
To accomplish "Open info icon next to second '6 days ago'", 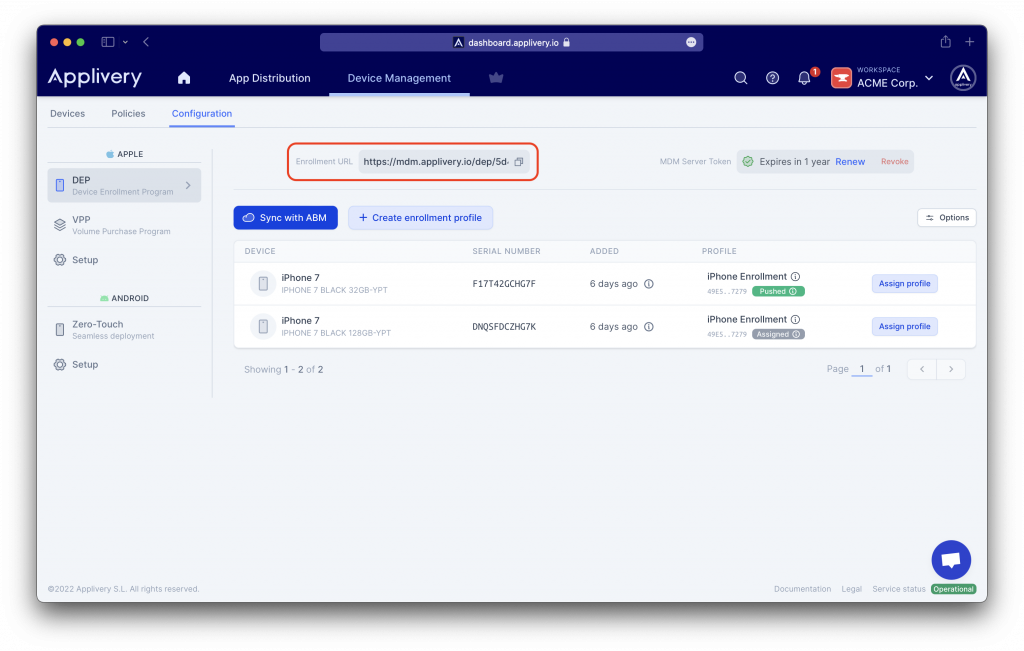I will pos(648,327).
